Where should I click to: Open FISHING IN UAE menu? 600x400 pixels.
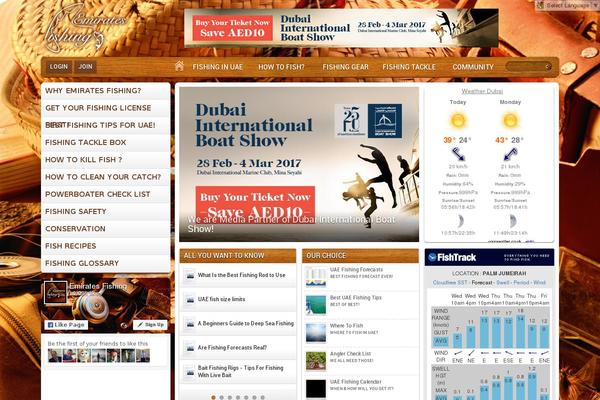[218, 67]
